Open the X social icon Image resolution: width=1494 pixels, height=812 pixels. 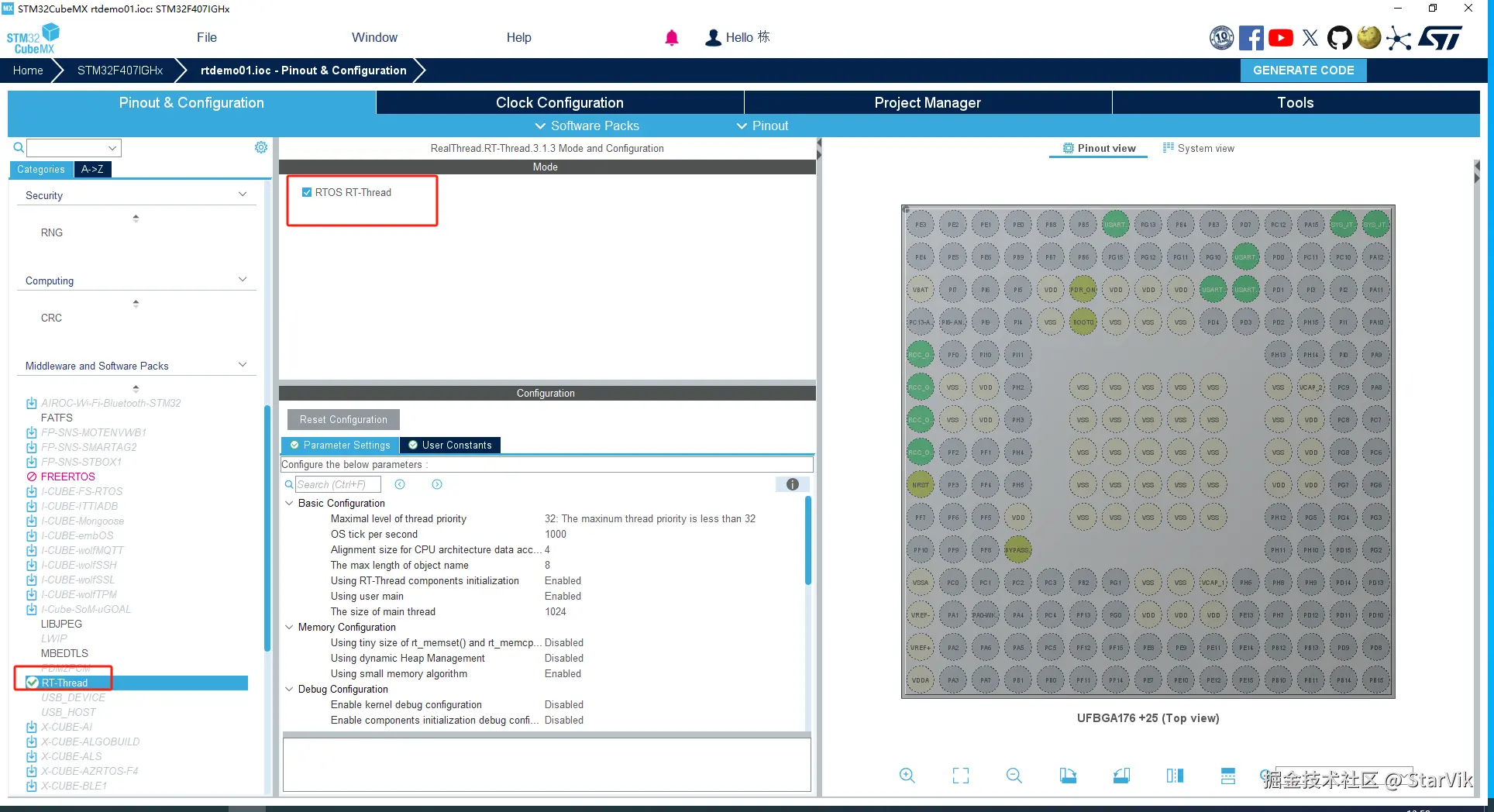pyautogui.click(x=1310, y=38)
